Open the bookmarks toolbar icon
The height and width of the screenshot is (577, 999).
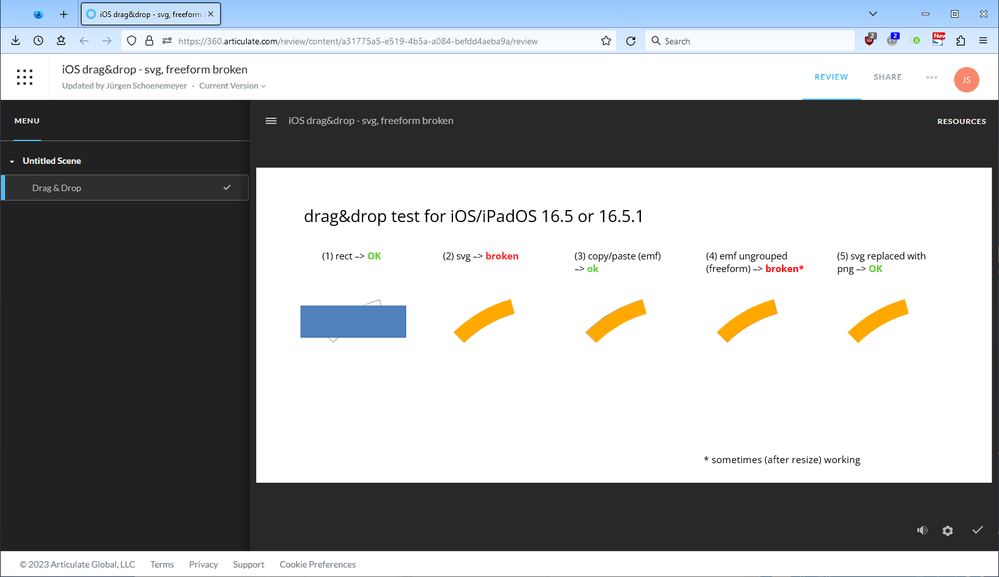click(x=61, y=41)
